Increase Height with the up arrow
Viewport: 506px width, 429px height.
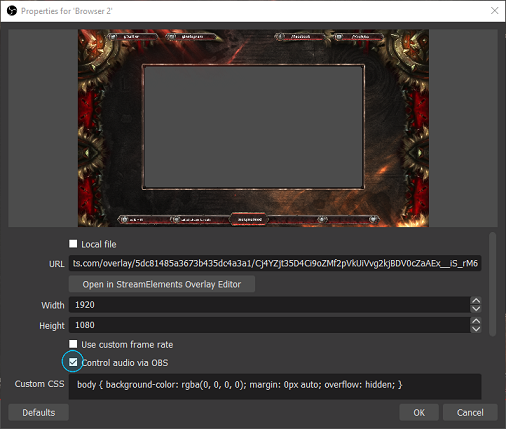(x=476, y=321)
